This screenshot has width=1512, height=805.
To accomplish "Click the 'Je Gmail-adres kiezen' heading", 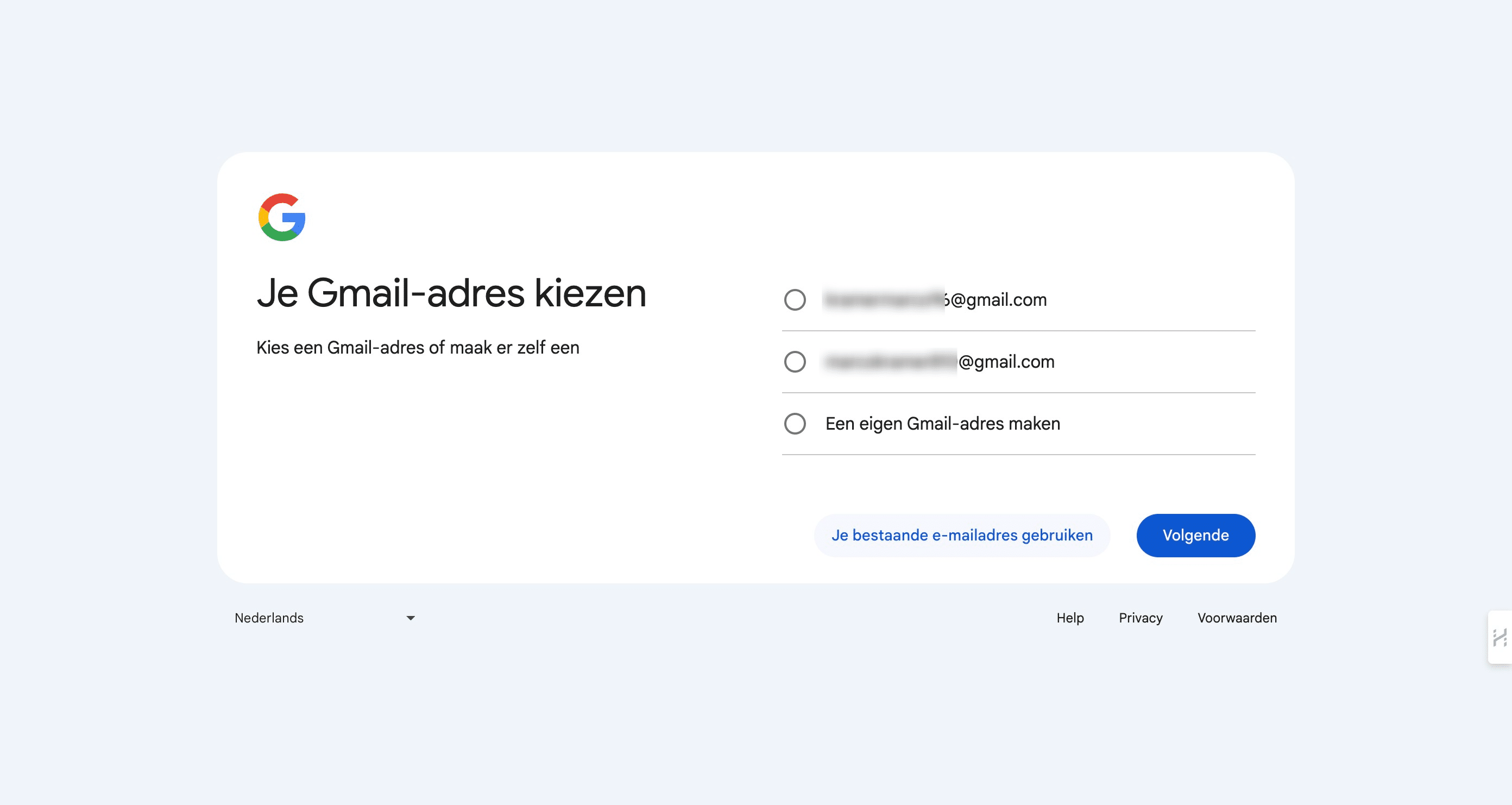I will [x=451, y=293].
